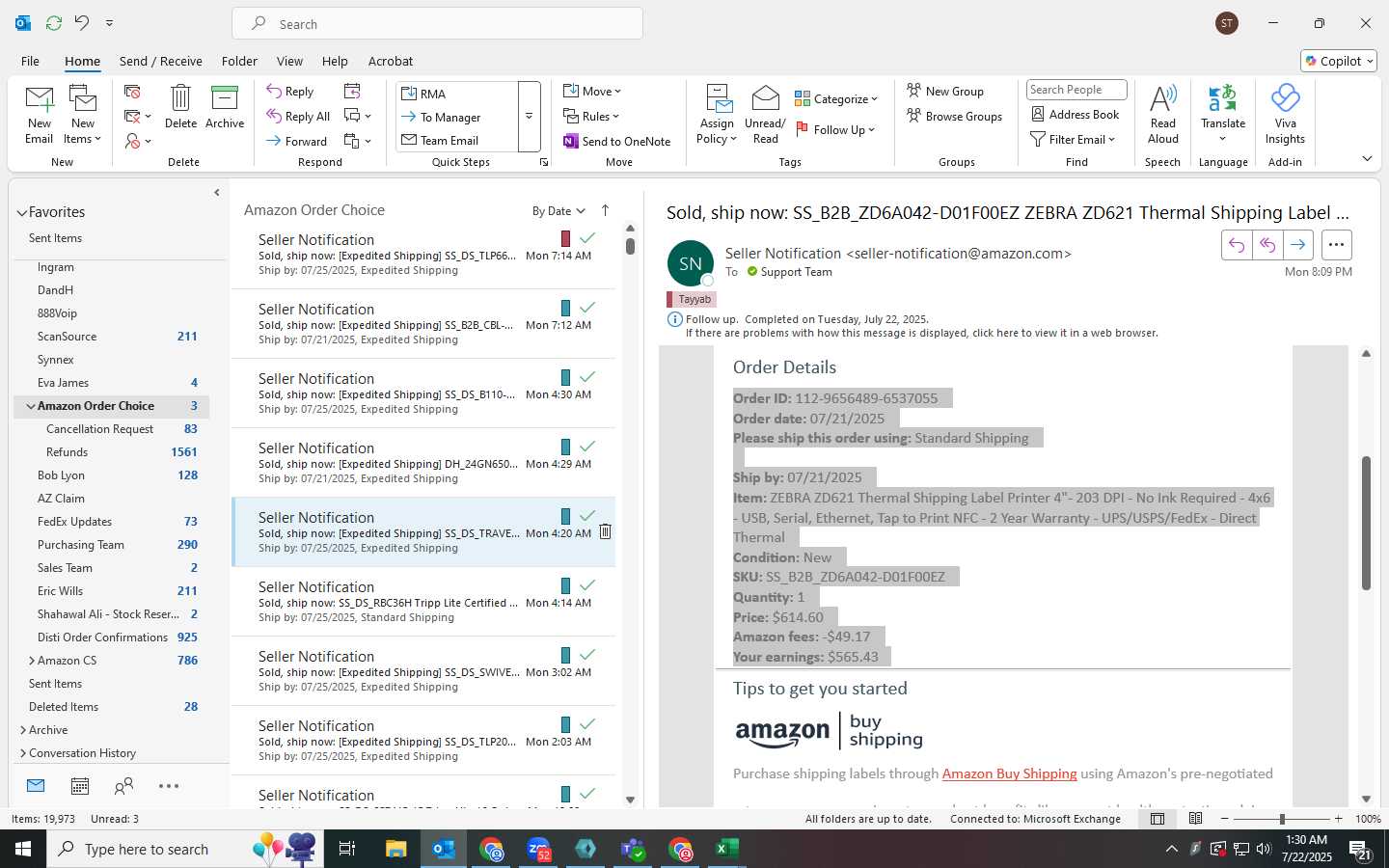Open the File menu
Viewport: 1389px width, 868px height.
pos(30,61)
